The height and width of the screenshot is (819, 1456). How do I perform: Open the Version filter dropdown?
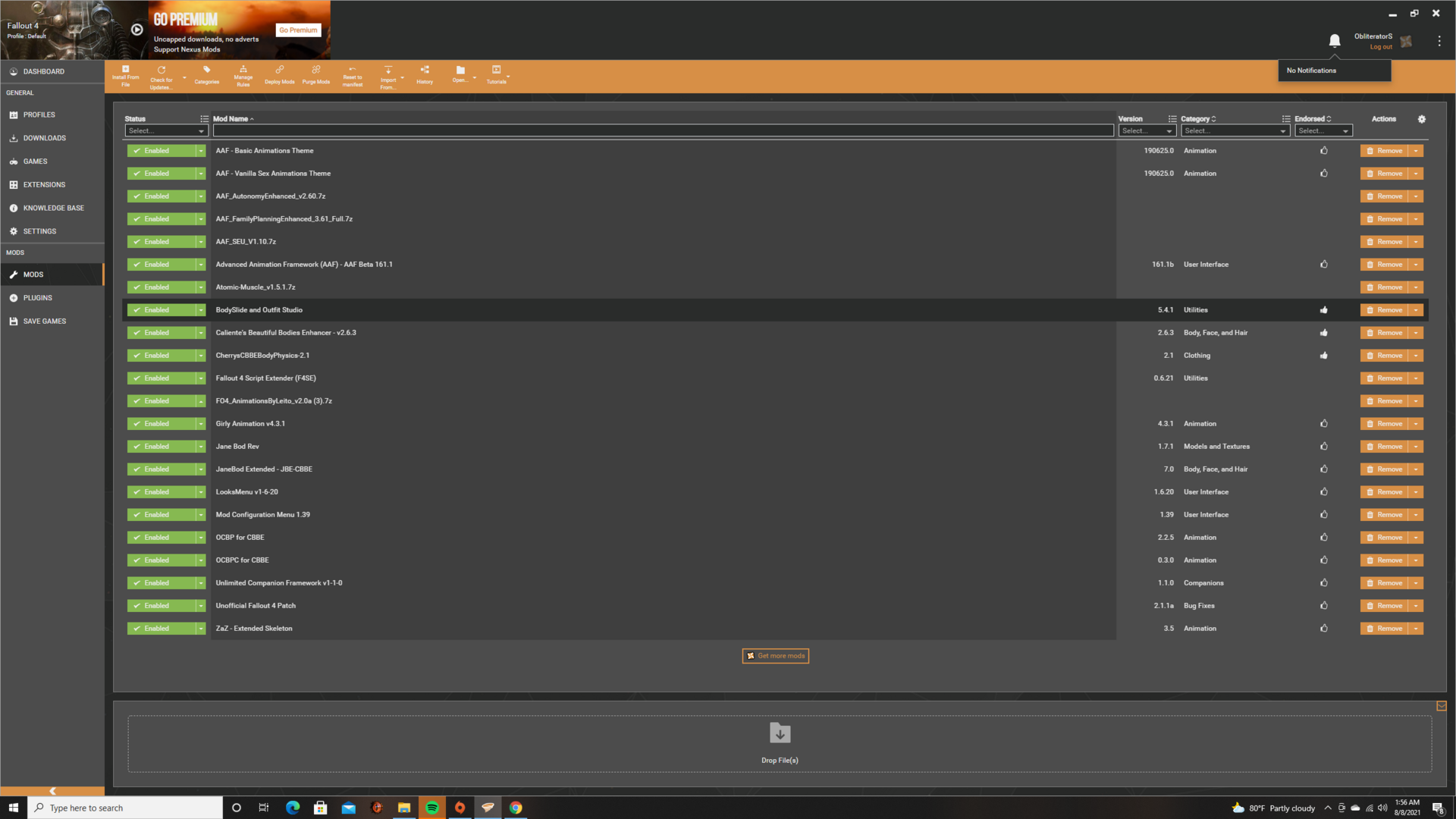[1147, 131]
